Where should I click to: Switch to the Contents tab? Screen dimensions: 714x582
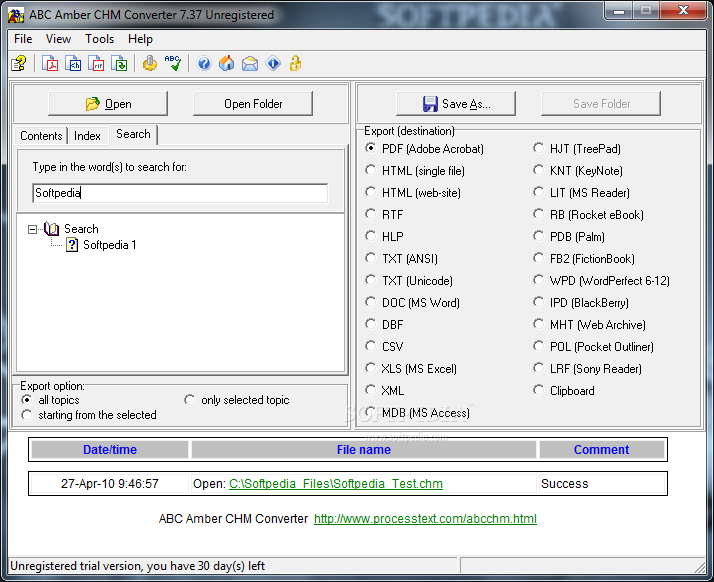41,136
